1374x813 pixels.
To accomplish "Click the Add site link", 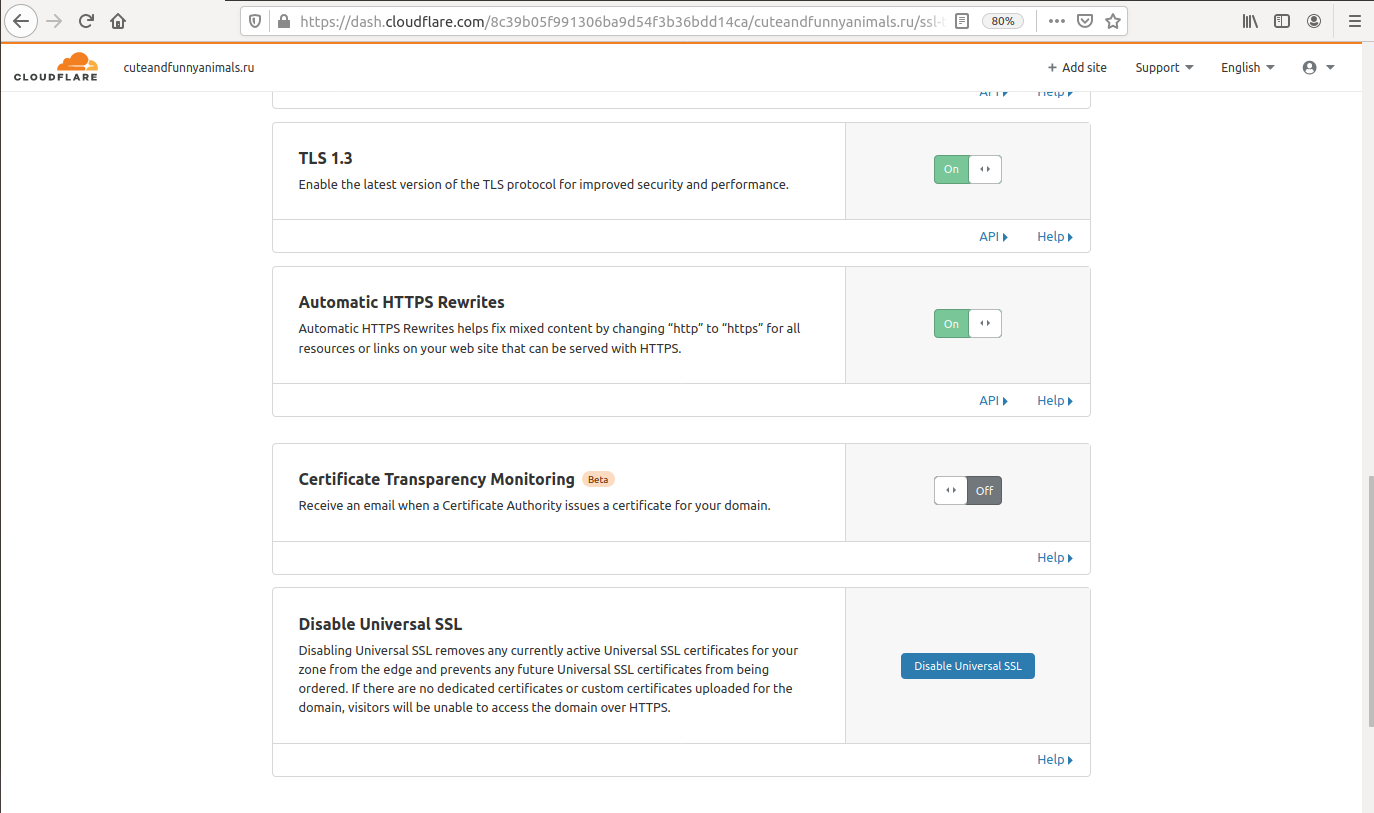I will pos(1077,68).
